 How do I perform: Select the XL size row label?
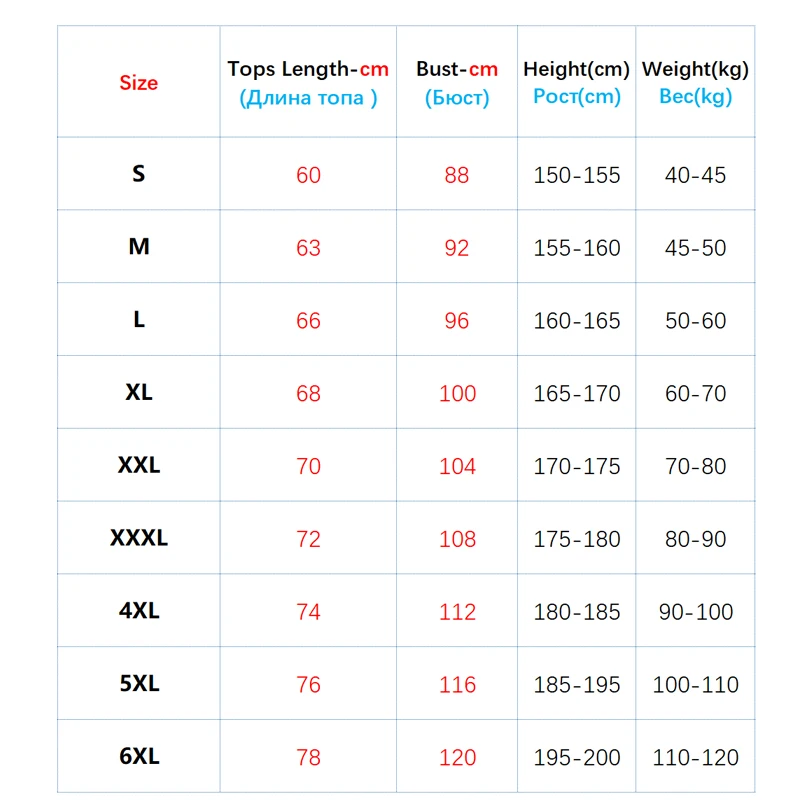point(138,393)
